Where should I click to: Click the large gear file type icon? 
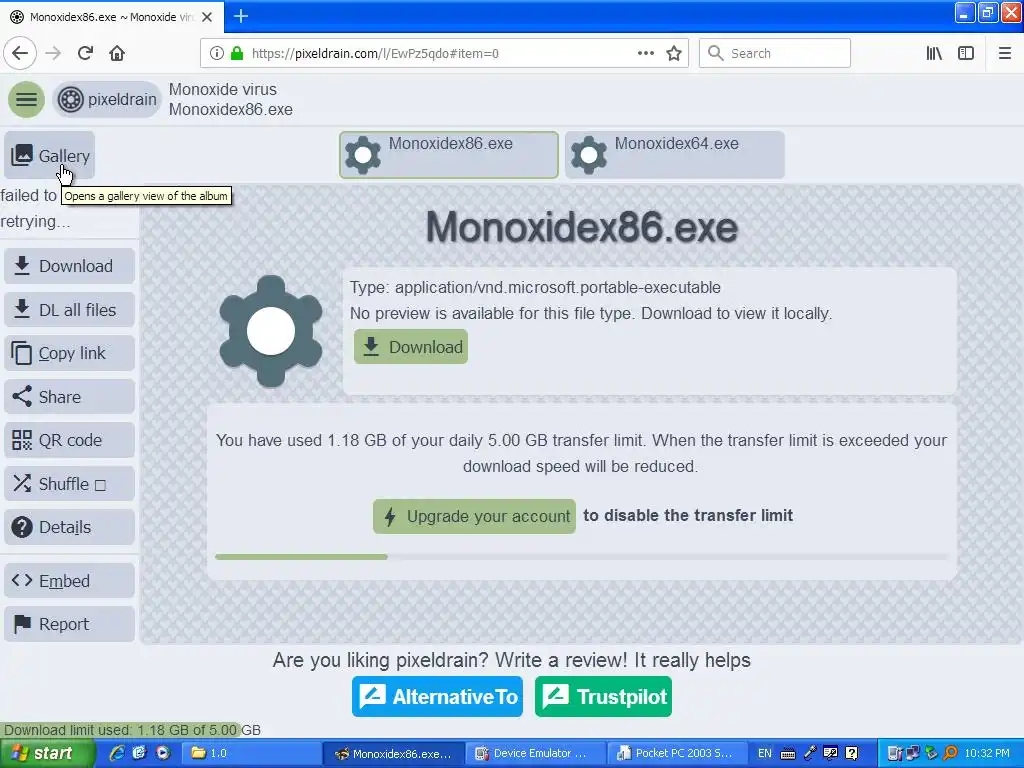point(270,331)
